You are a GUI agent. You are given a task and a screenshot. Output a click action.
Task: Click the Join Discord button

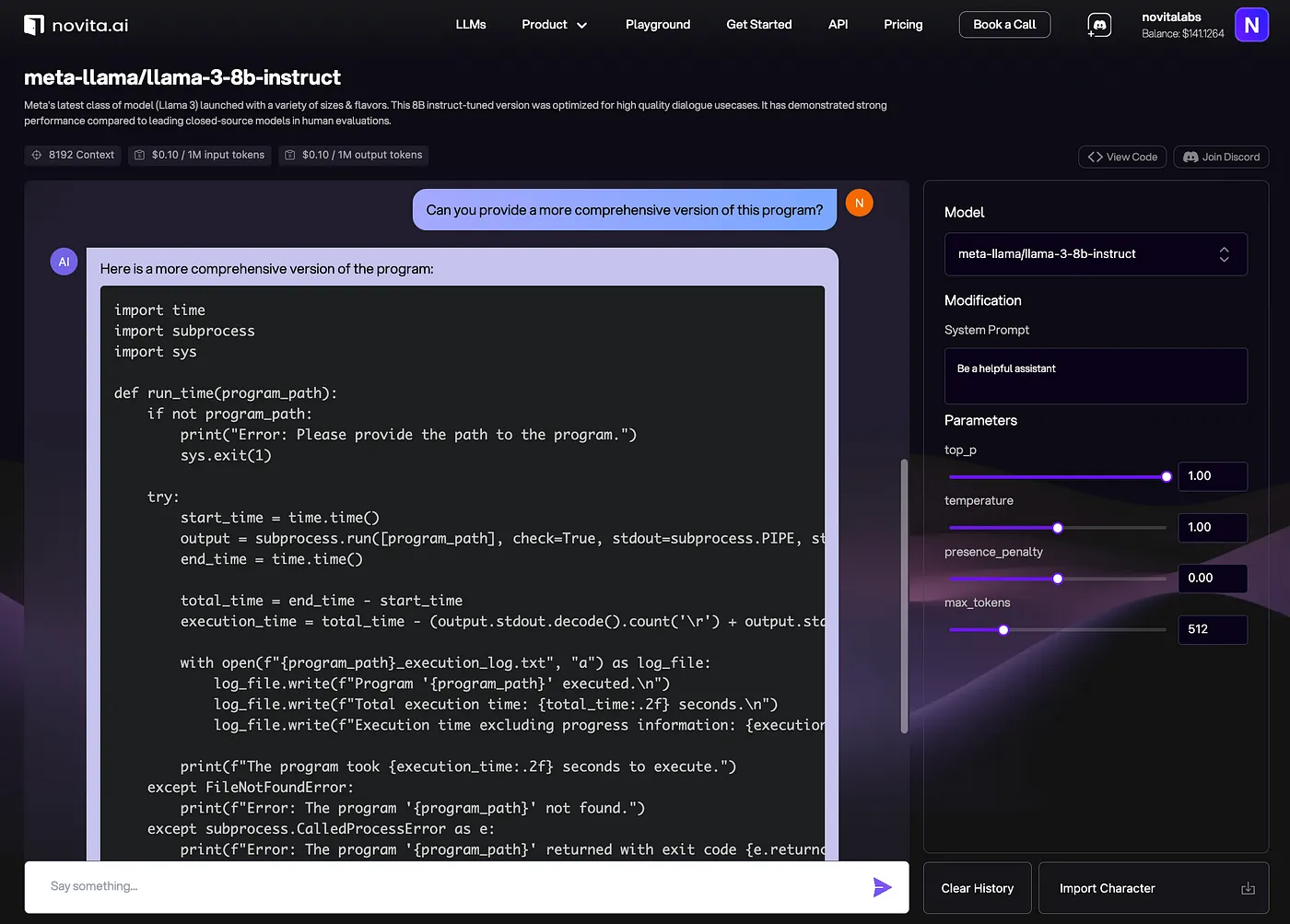pos(1221,157)
